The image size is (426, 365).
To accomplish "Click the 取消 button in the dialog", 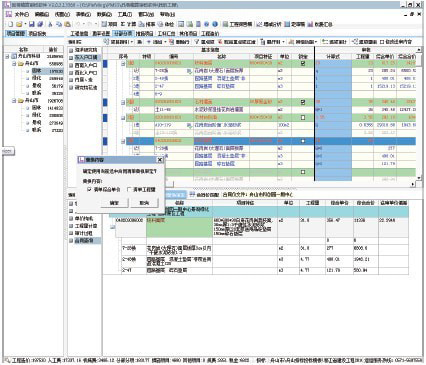I will pyautogui.click(x=144, y=202).
